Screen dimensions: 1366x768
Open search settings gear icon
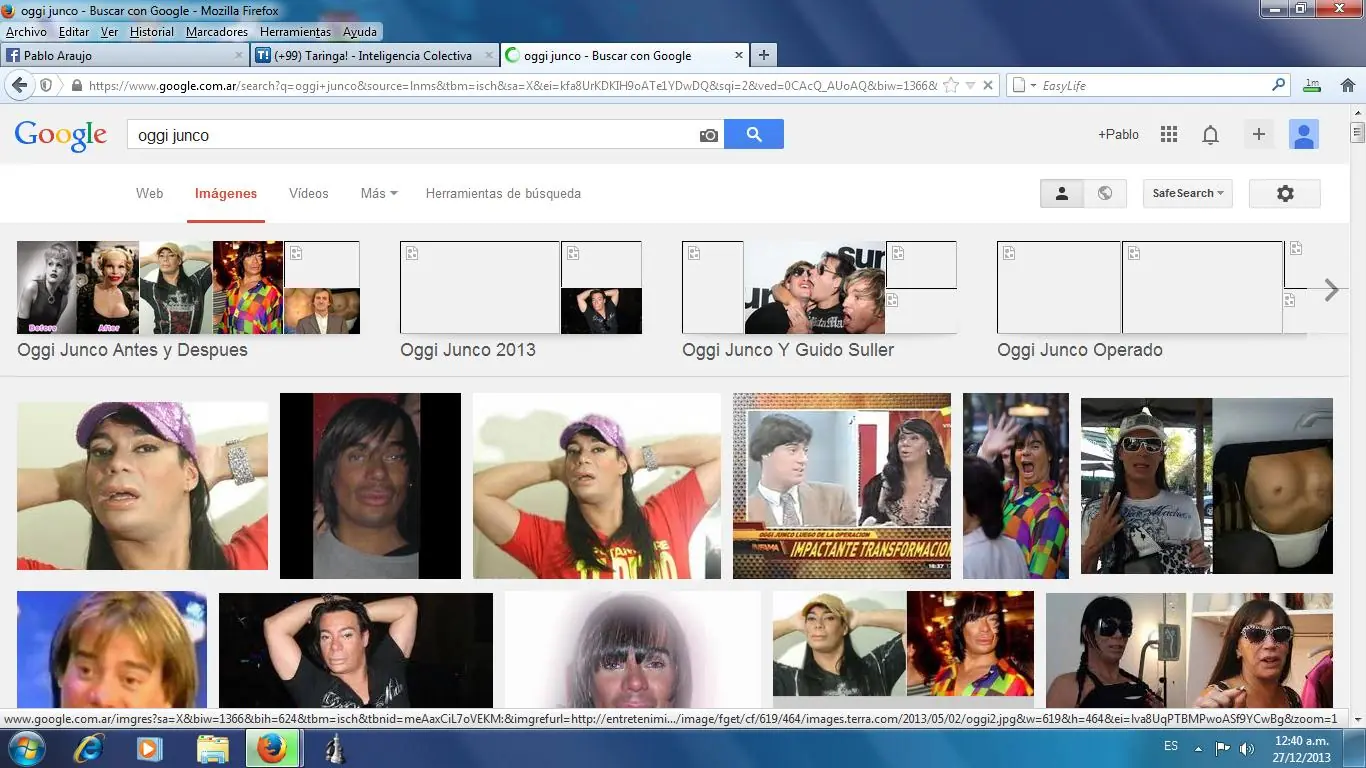point(1285,193)
